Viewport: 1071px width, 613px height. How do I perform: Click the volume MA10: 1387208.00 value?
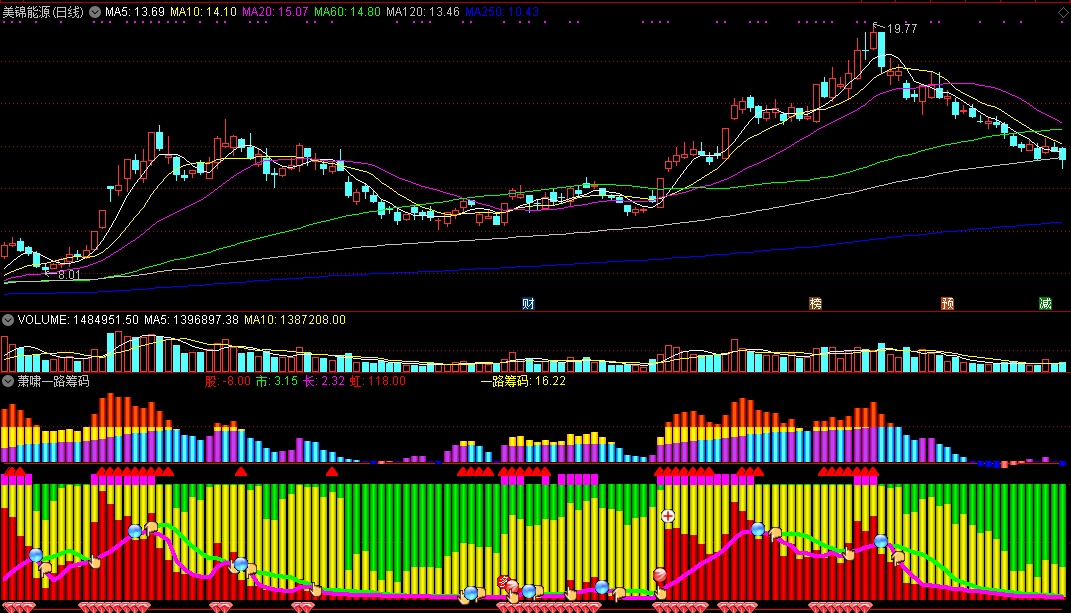(x=294, y=320)
